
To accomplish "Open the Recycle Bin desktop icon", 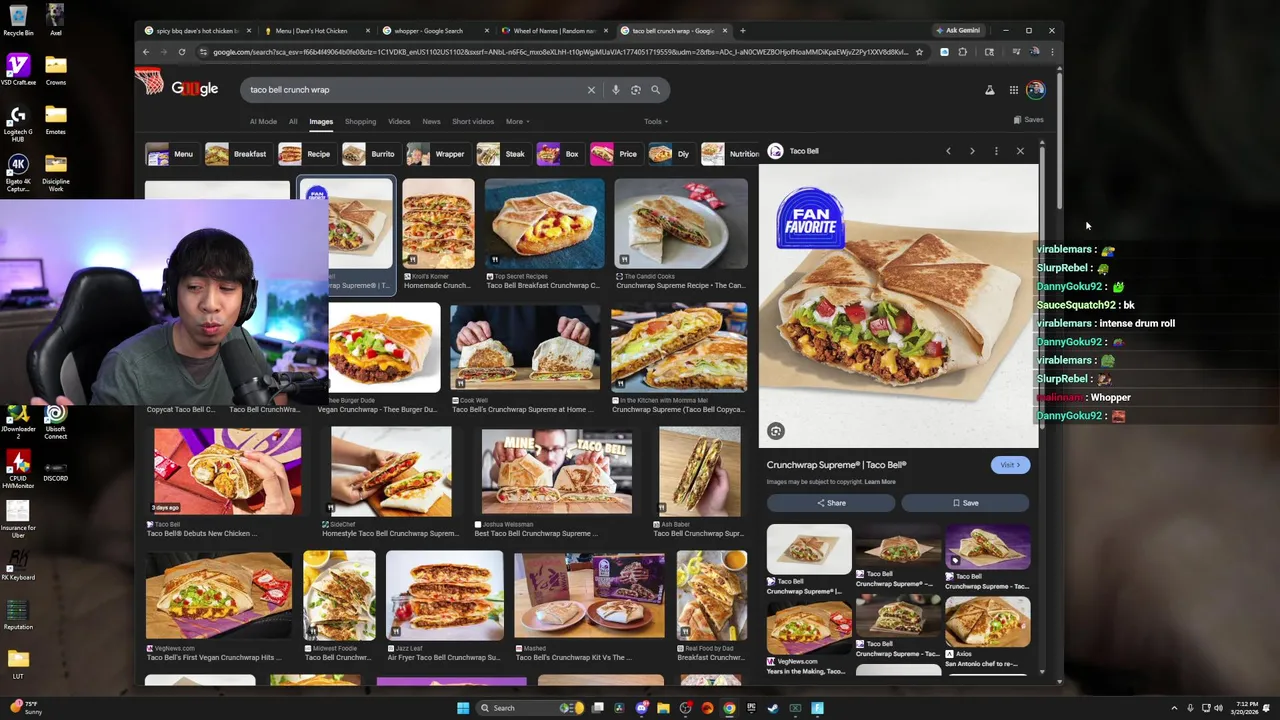I will pyautogui.click(x=18, y=19).
